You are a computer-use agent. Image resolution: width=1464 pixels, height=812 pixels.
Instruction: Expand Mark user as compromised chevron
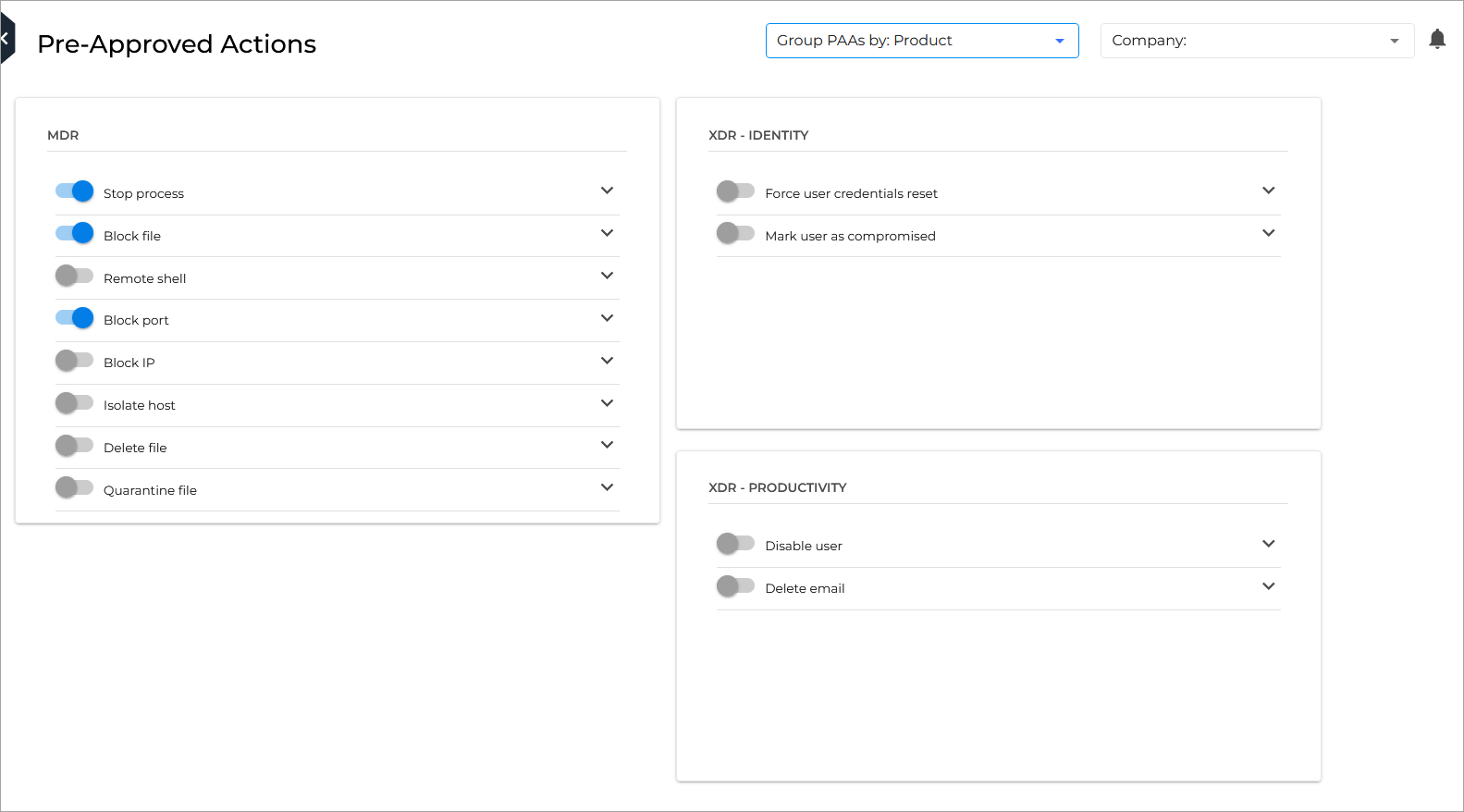click(1268, 233)
